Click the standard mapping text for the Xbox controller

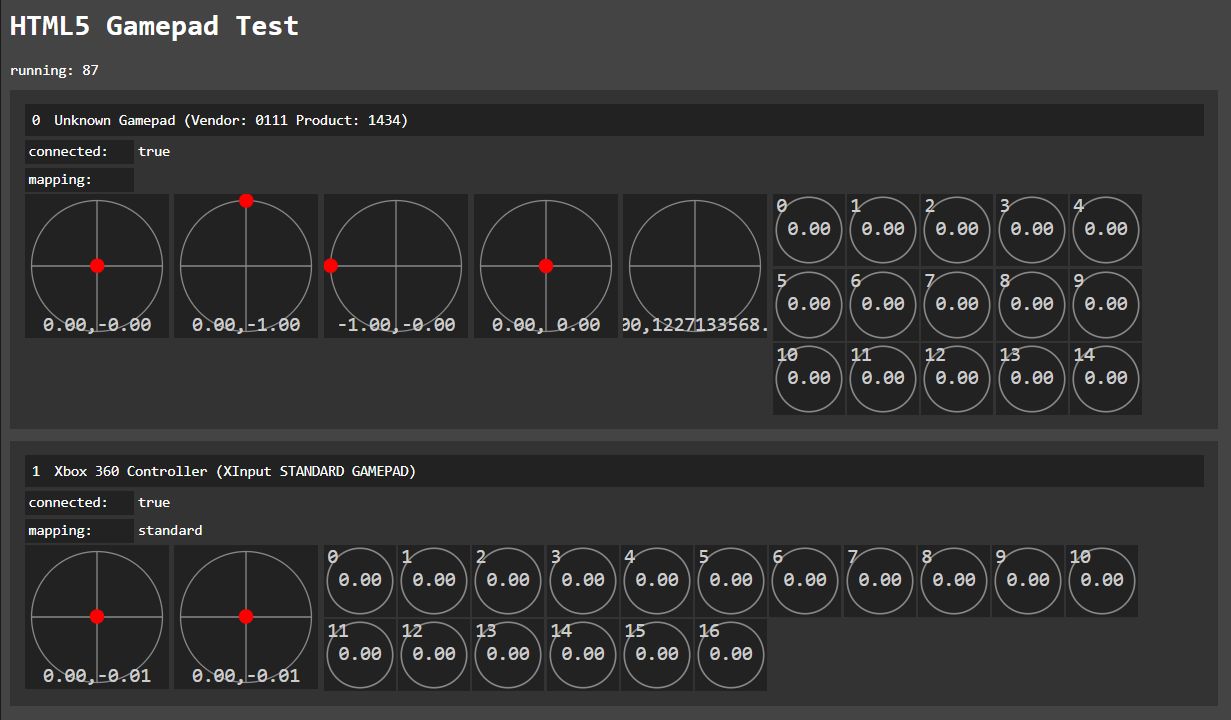pyautogui.click(x=170, y=530)
